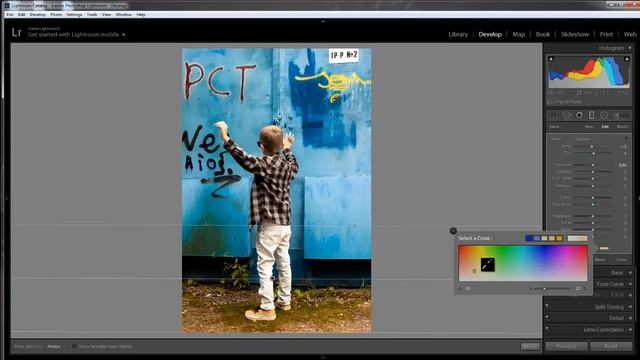Switch to the Print module
Viewport: 640px width, 360px height.
606,34
